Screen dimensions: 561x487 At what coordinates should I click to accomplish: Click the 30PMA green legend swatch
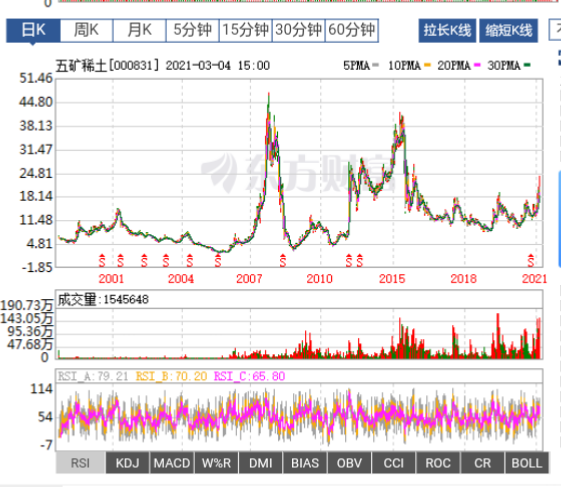point(527,65)
